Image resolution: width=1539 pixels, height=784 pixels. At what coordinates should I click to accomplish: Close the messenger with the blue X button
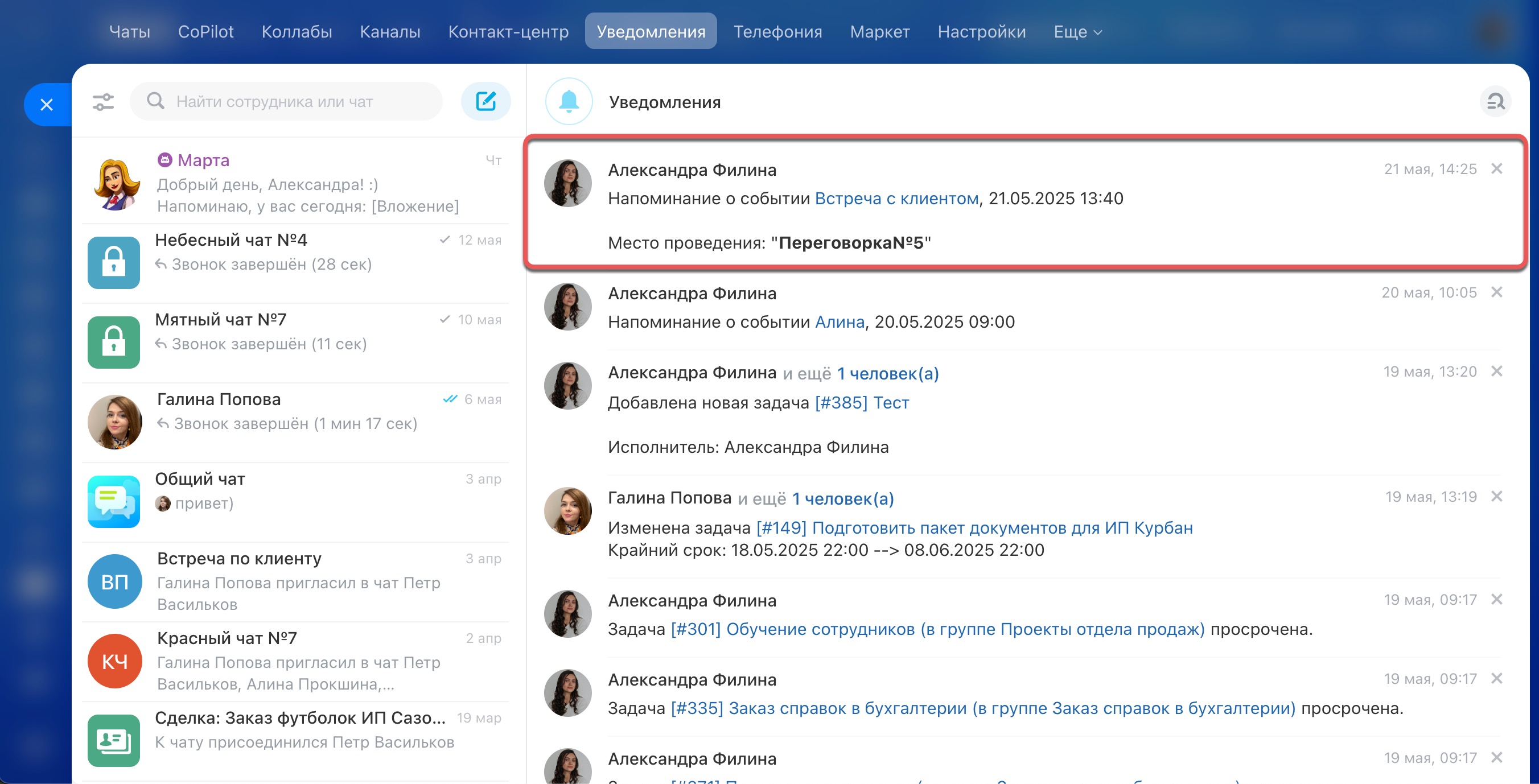tap(47, 105)
